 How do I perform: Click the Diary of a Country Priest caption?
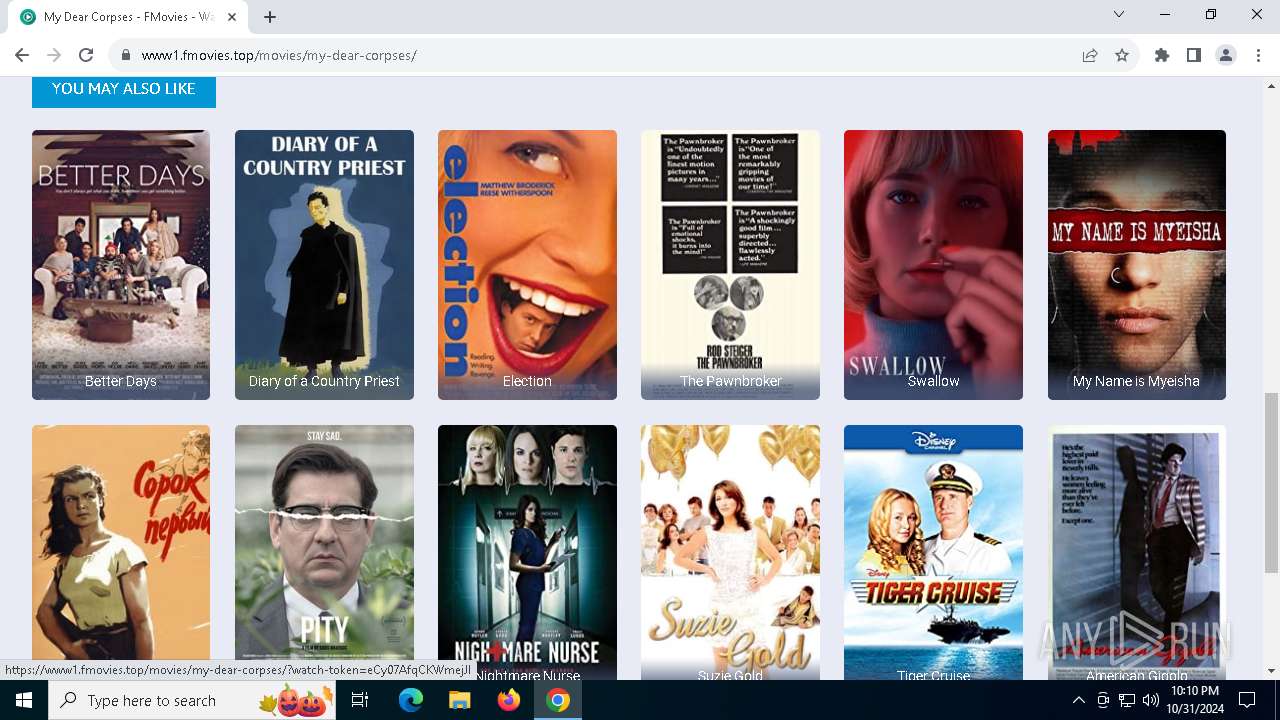tap(324, 381)
